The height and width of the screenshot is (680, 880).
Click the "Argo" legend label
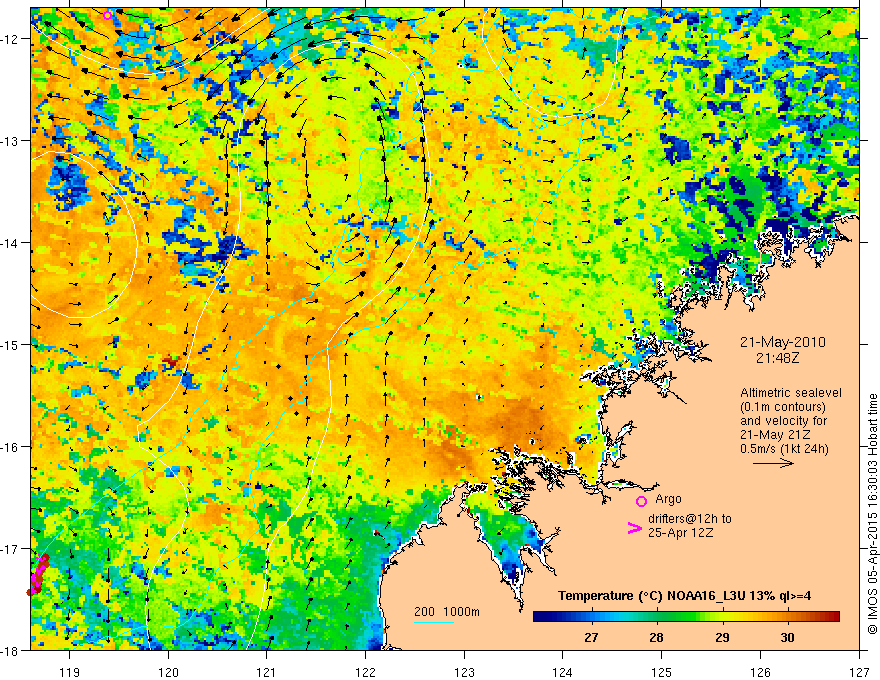[x=668, y=499]
